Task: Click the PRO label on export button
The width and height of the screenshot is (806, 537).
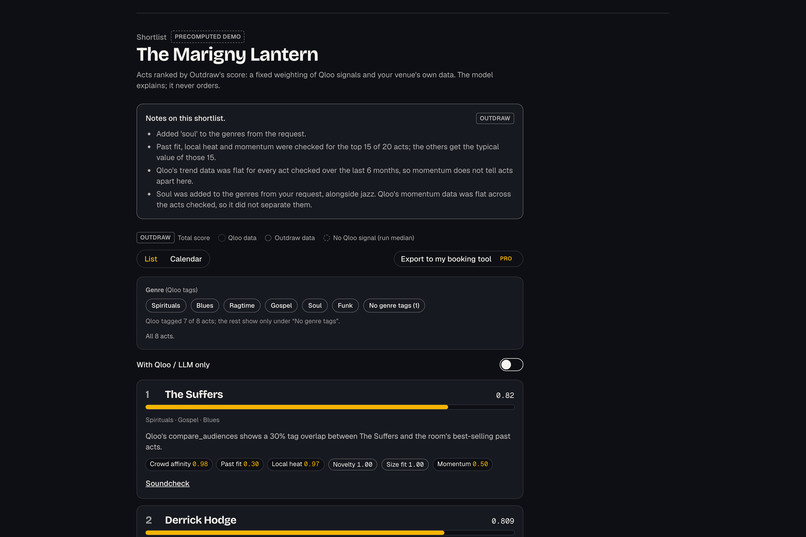Action: pyautogui.click(x=506, y=258)
